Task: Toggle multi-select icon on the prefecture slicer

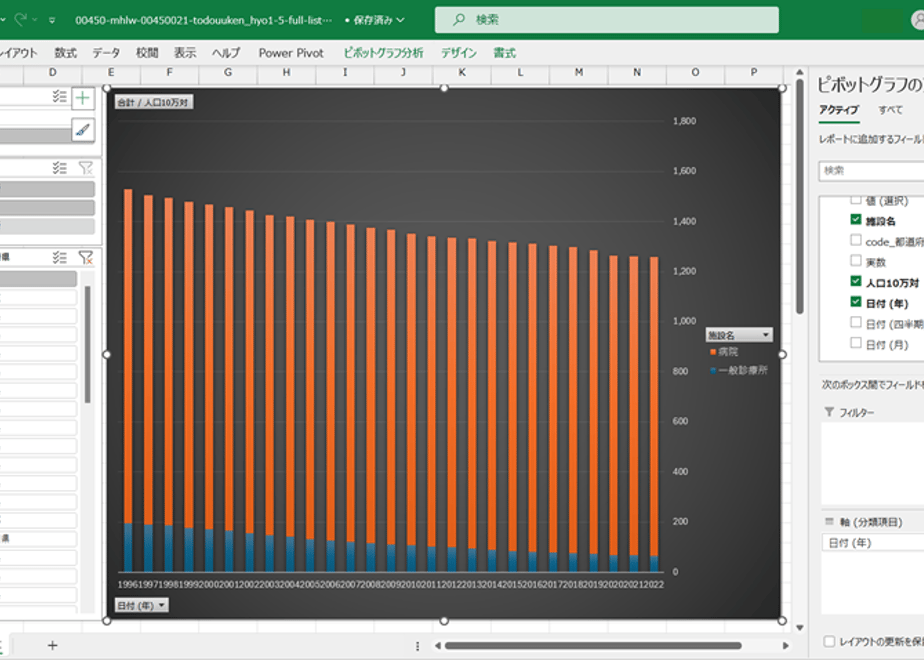Action: (x=59, y=258)
